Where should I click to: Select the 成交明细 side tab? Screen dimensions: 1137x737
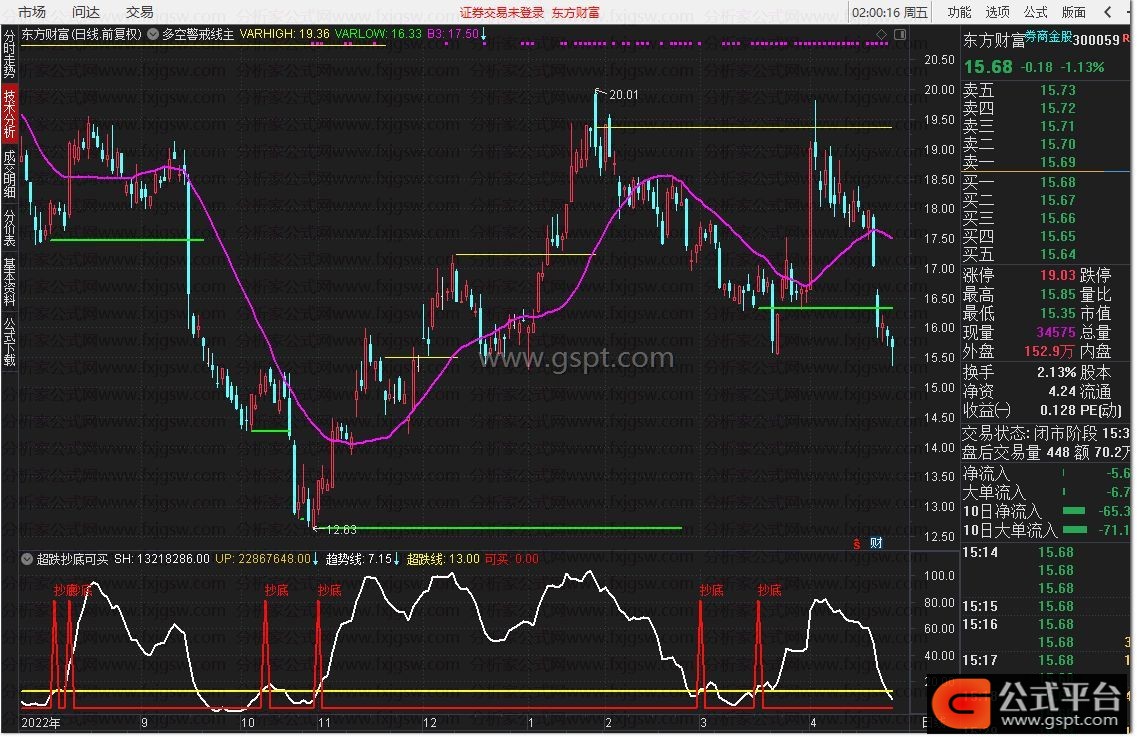click(9, 173)
